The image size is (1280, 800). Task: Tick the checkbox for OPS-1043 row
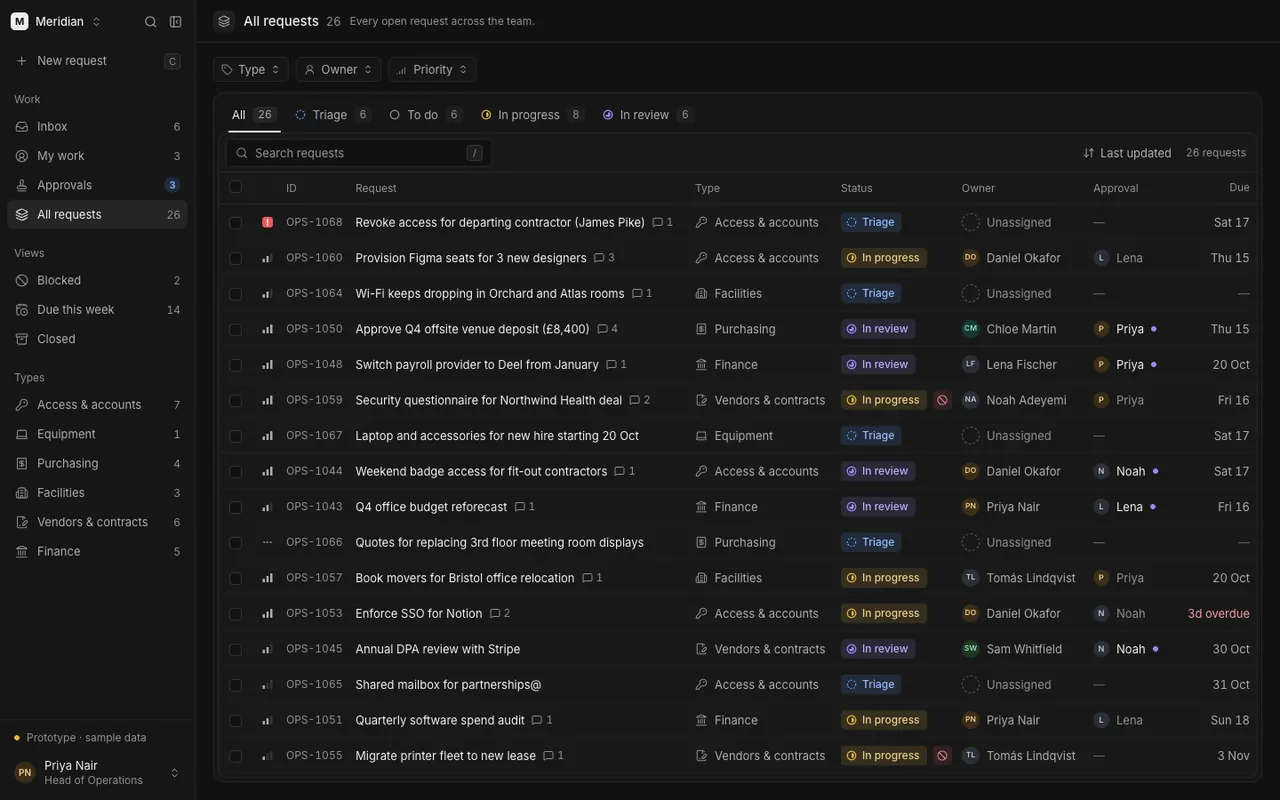[x=235, y=507]
